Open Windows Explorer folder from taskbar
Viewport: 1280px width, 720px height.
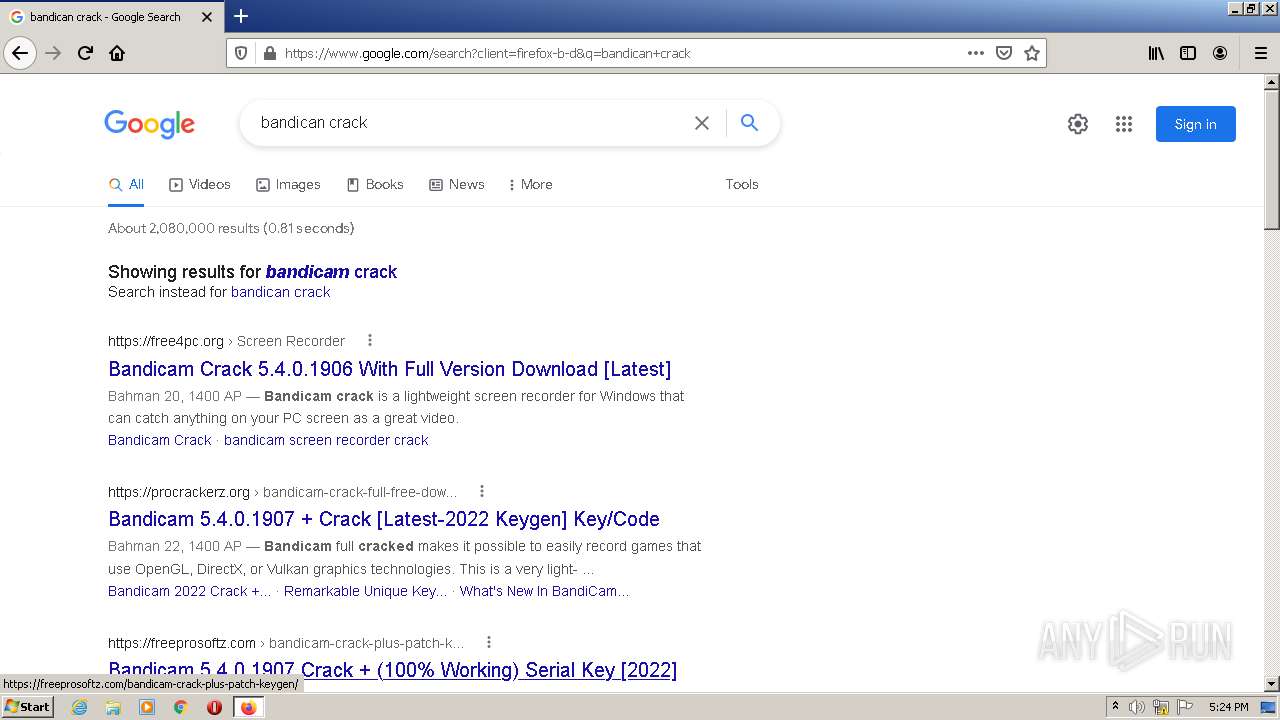pyautogui.click(x=113, y=707)
